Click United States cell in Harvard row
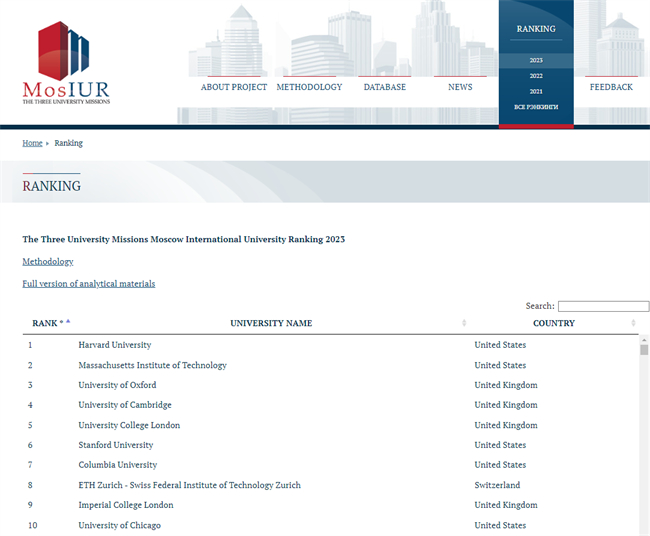Image resolution: width=650 pixels, height=536 pixels. [x=500, y=345]
